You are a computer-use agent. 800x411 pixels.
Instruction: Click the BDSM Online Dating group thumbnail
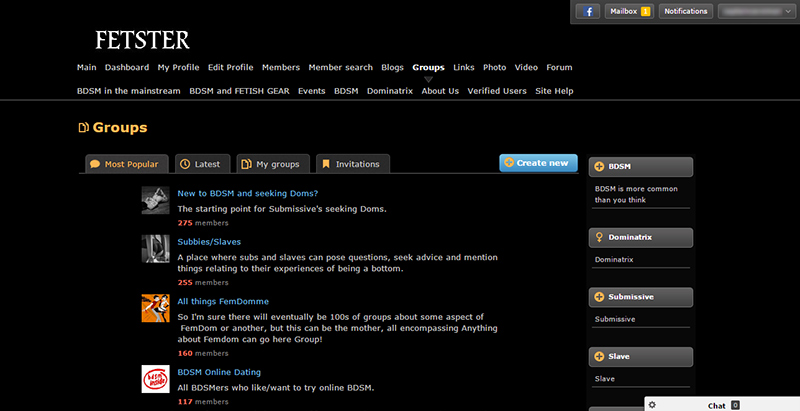[155, 379]
